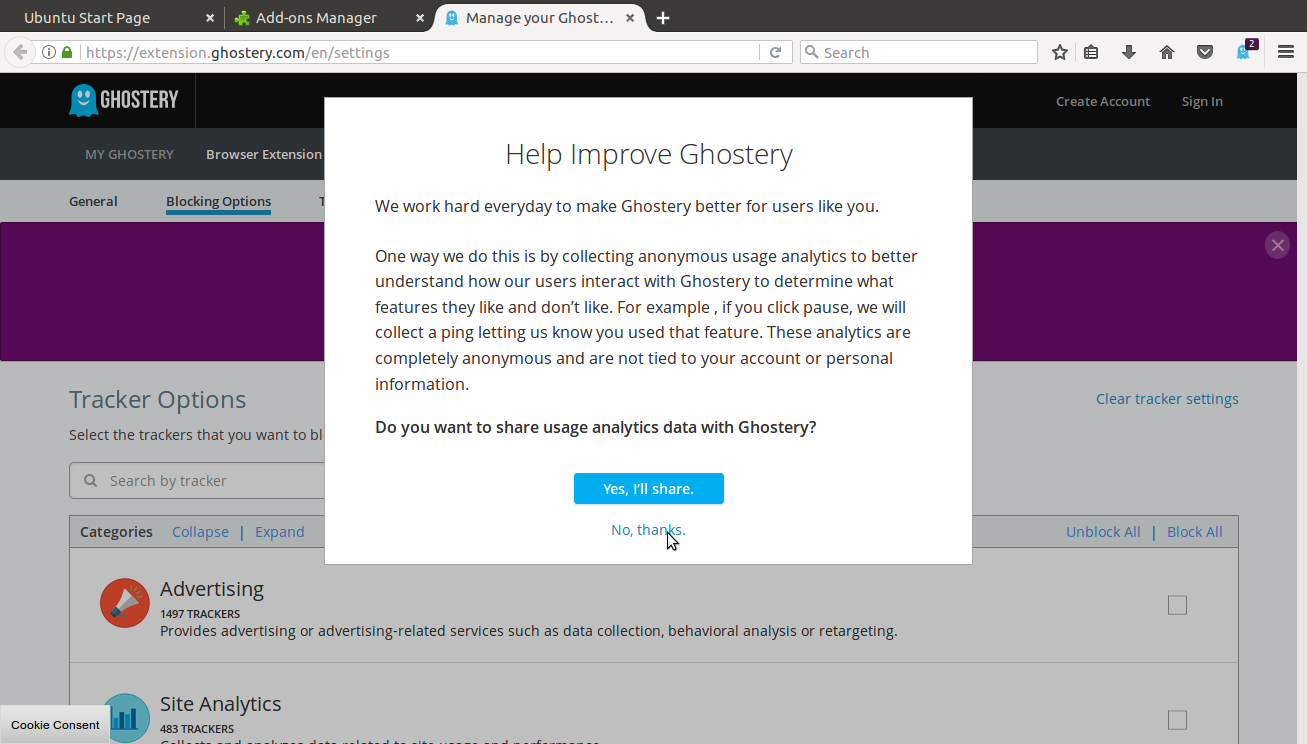1307x744 pixels.
Task: Click the 483 TRACKERS count label
Action: 197,729
